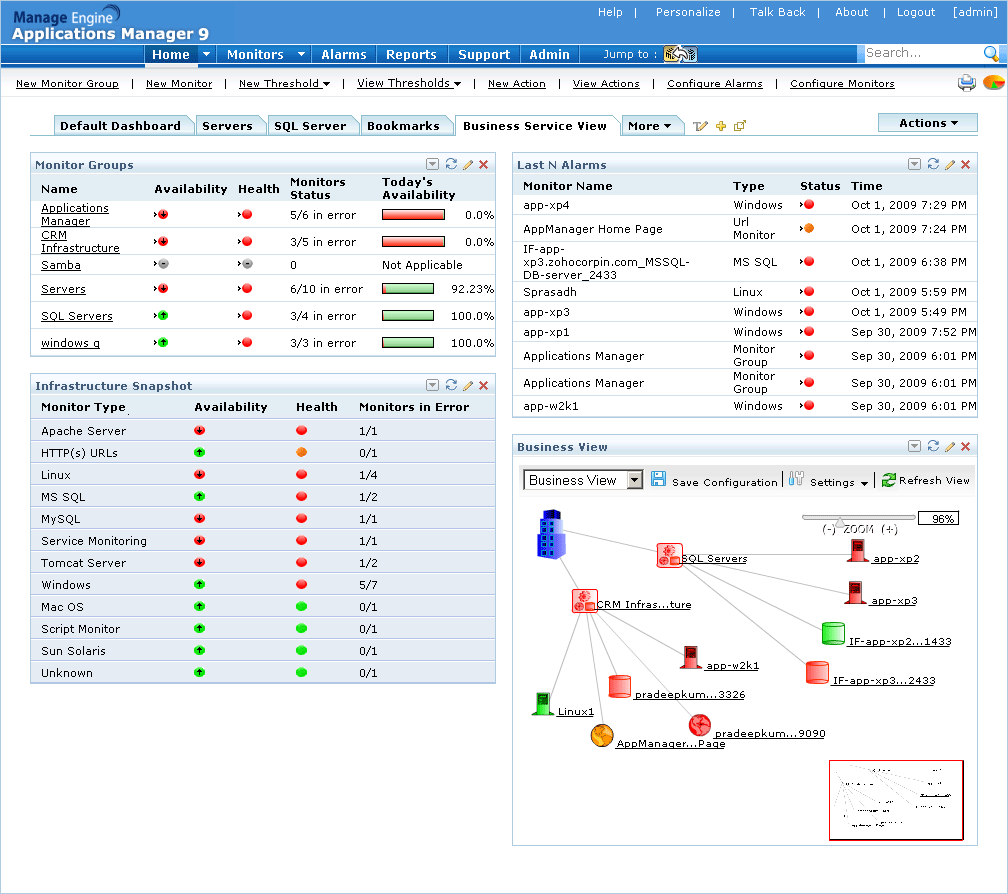1008x894 pixels.
Task: Click the Linux1 green server icon
Action: [x=542, y=704]
